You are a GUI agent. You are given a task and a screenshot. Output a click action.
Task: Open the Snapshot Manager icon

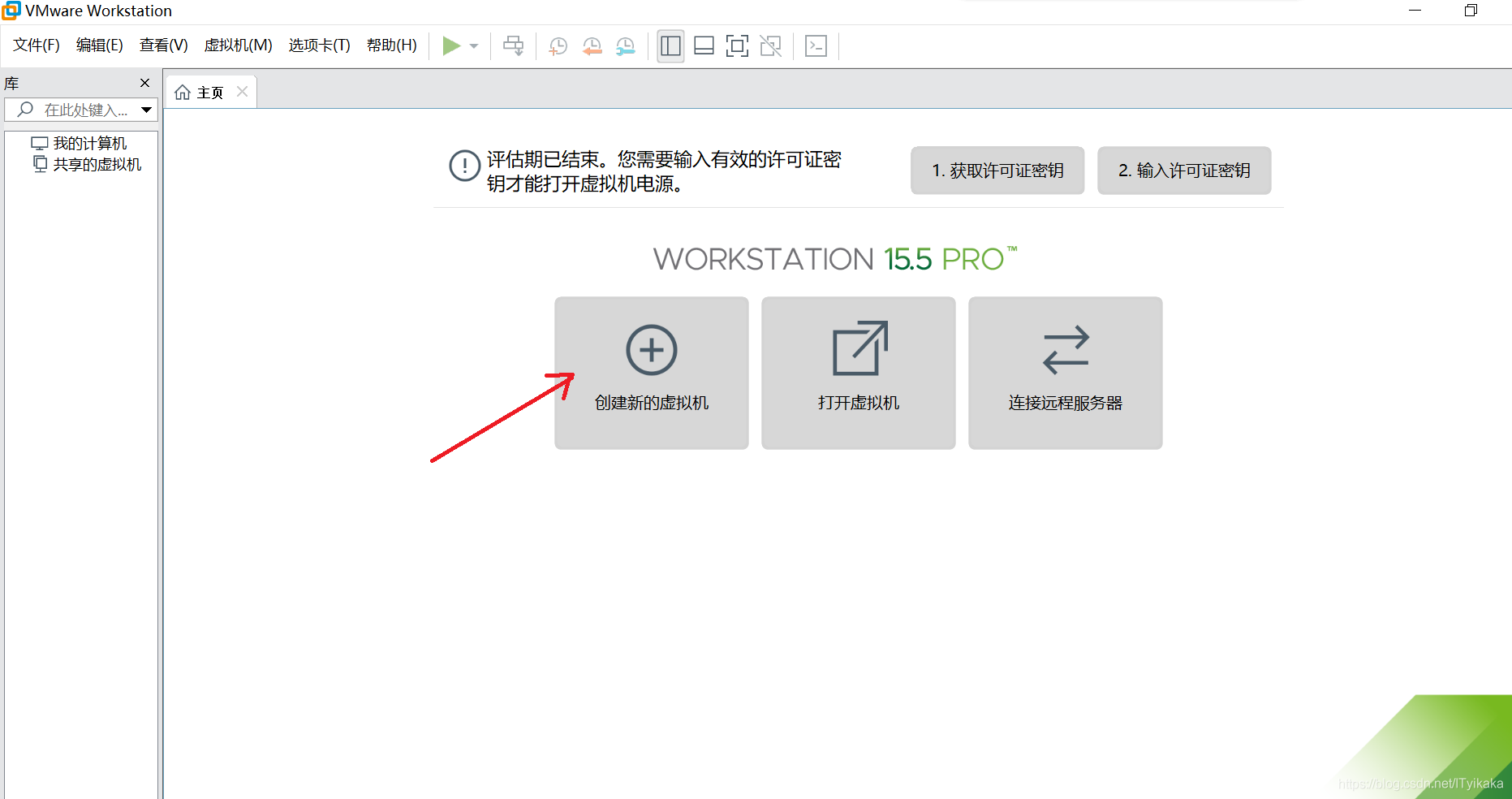pos(626,46)
